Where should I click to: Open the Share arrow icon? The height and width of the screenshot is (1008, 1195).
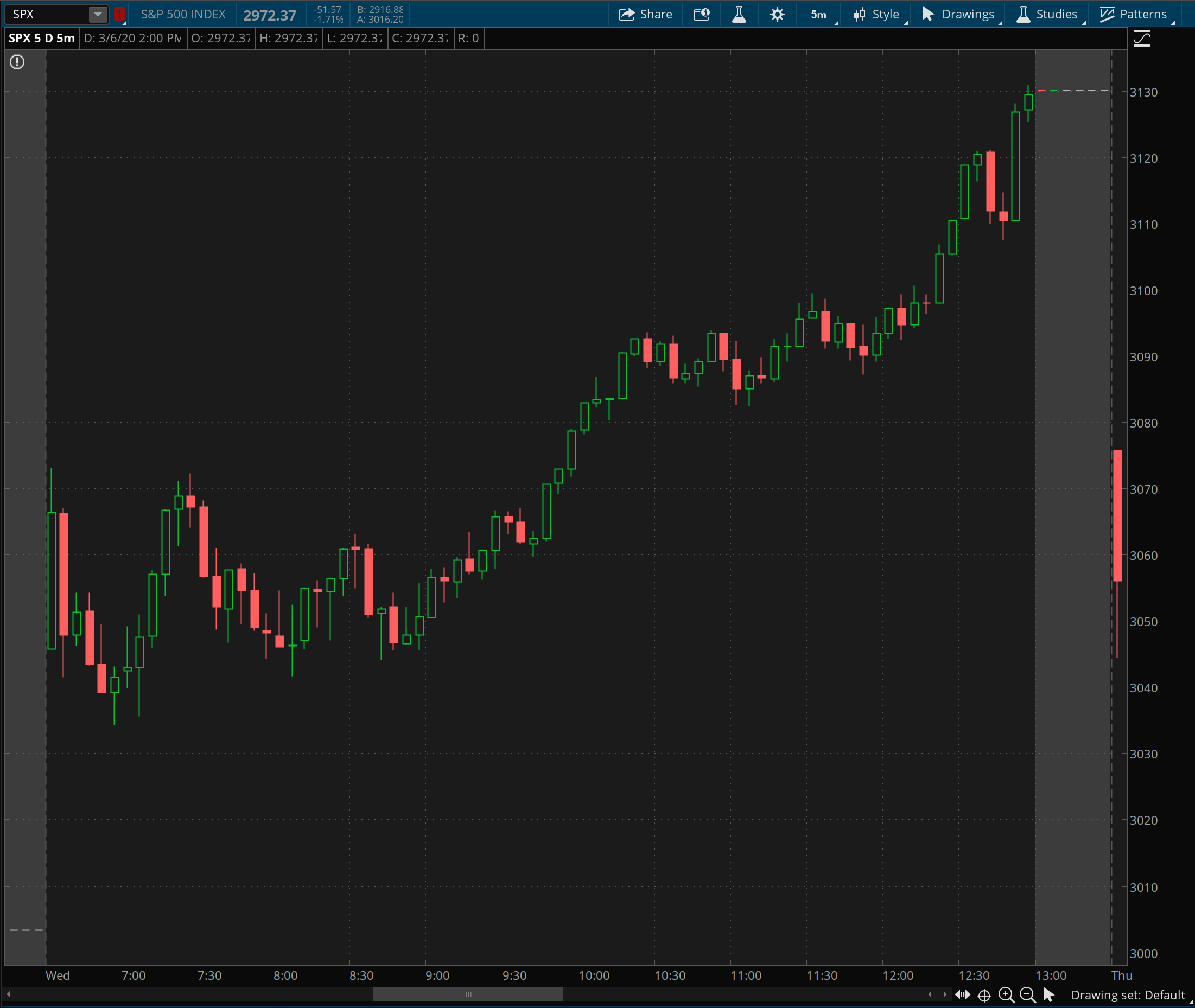(x=627, y=14)
